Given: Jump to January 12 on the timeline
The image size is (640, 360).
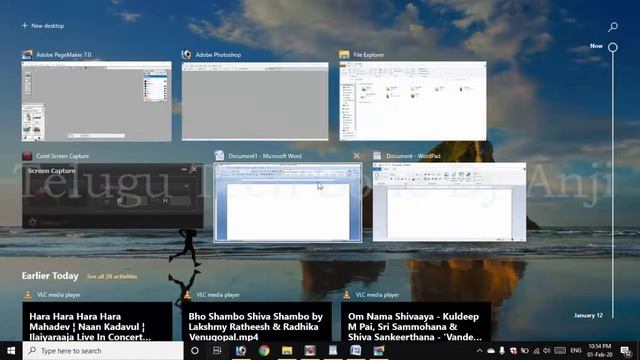Looking at the screenshot, I should 588,316.
